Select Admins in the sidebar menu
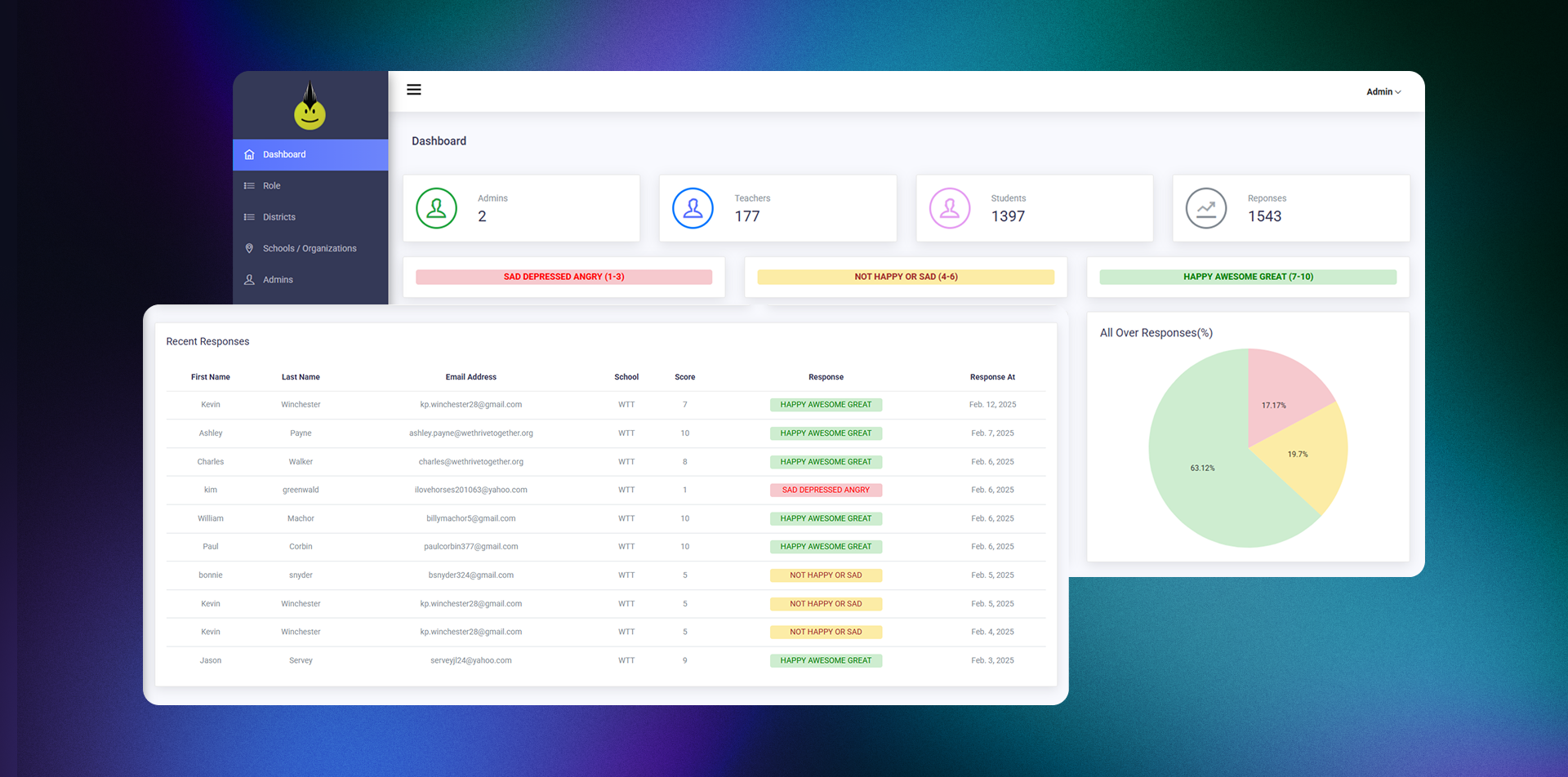Viewport: 1568px width, 777px height. click(x=278, y=280)
